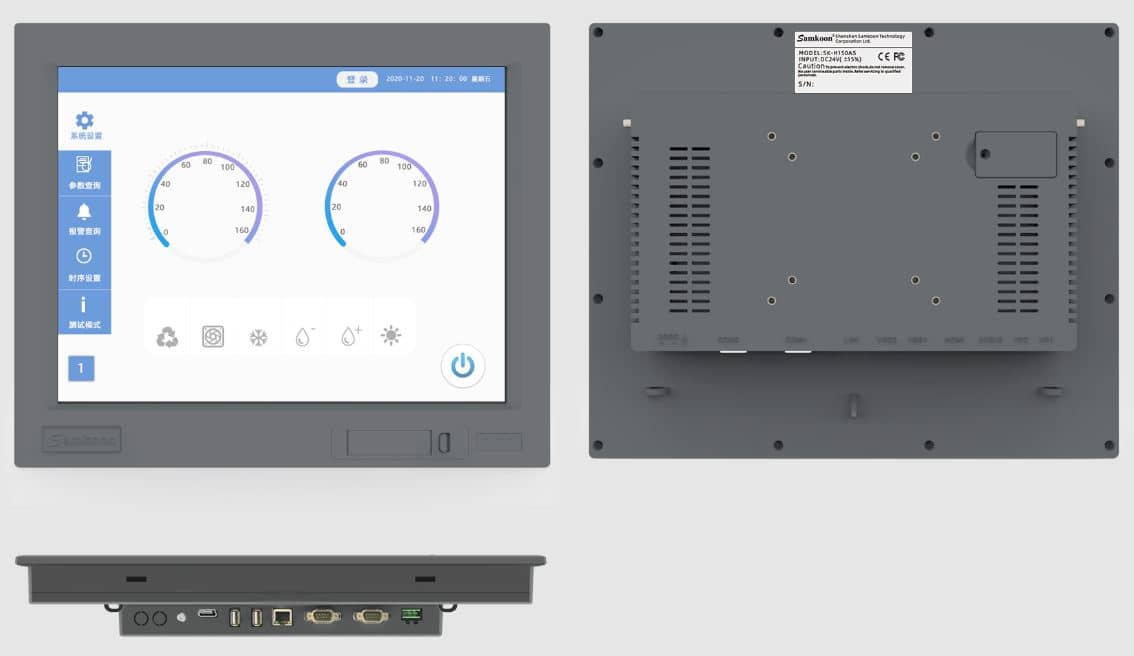Viewport: 1134px width, 656px height.
Task: Click the time display 11:20:00
Action: point(448,79)
